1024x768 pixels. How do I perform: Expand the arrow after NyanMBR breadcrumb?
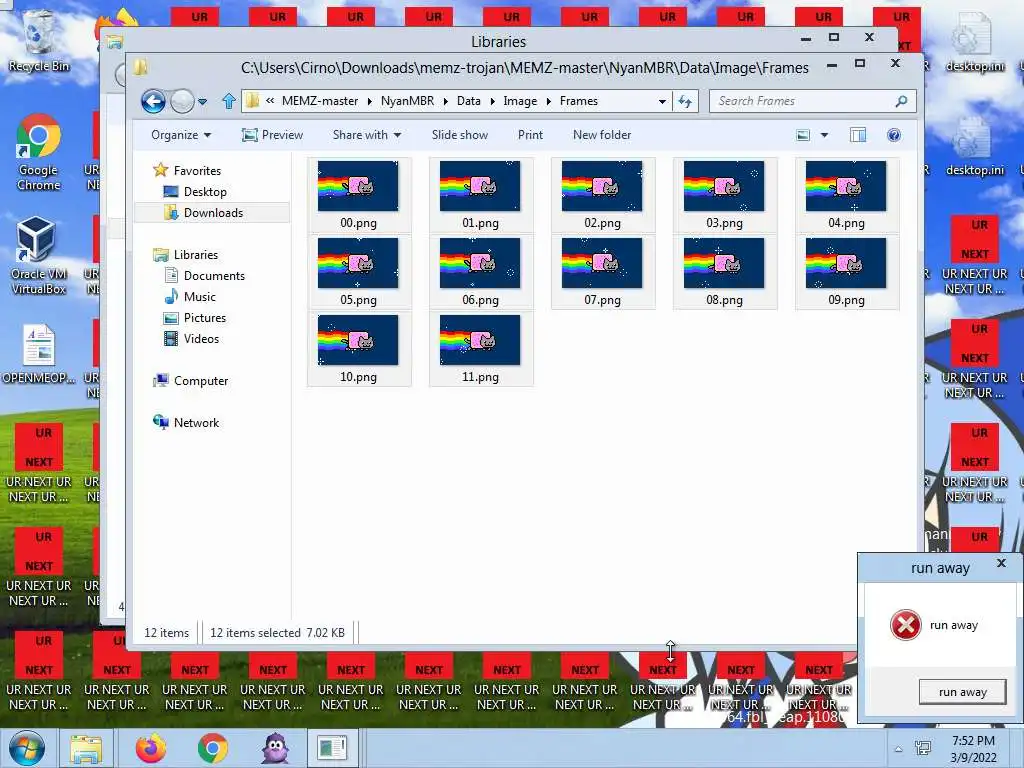pos(445,101)
